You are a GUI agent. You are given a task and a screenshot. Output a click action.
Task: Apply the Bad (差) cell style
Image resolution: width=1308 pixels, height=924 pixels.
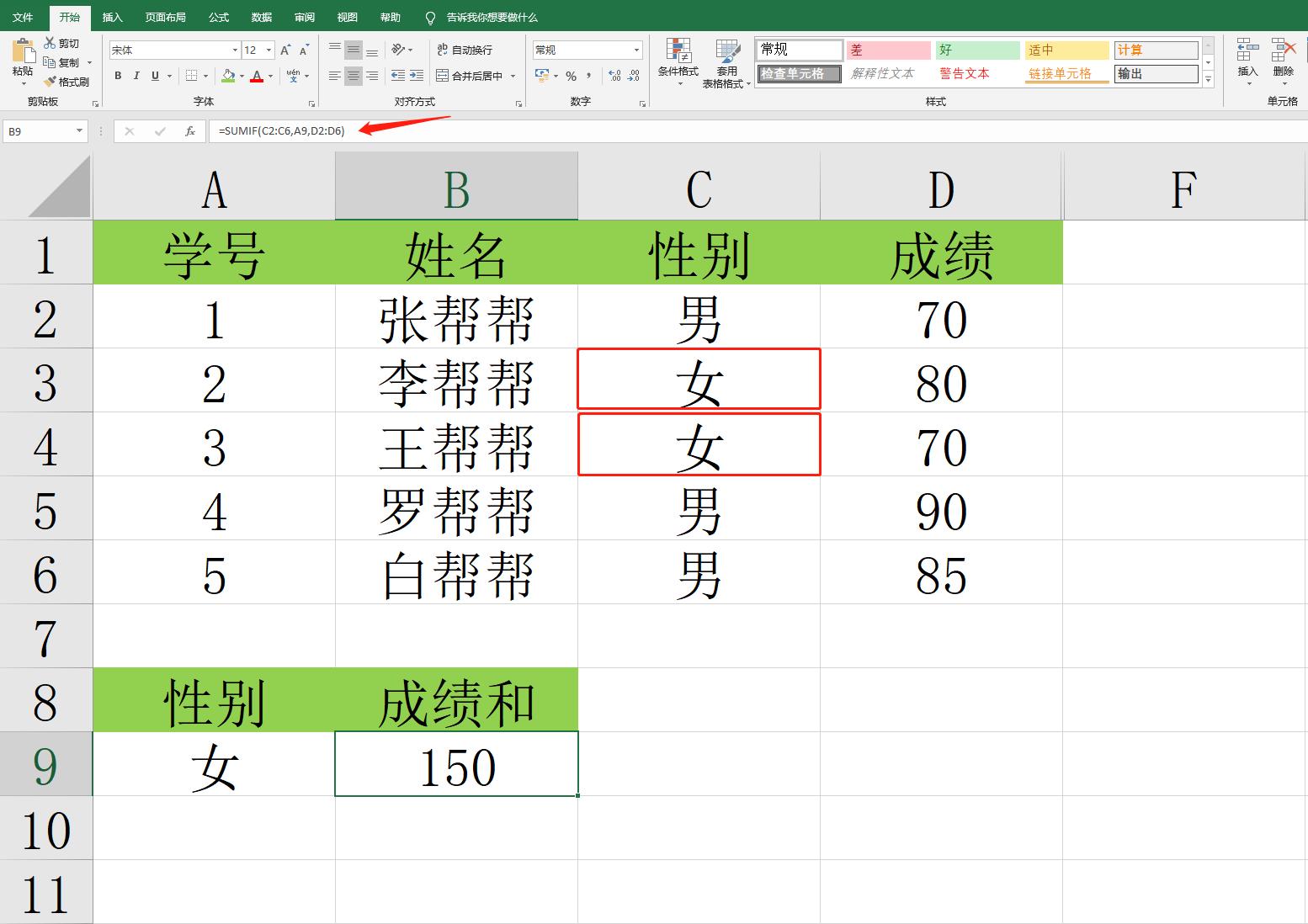point(888,50)
